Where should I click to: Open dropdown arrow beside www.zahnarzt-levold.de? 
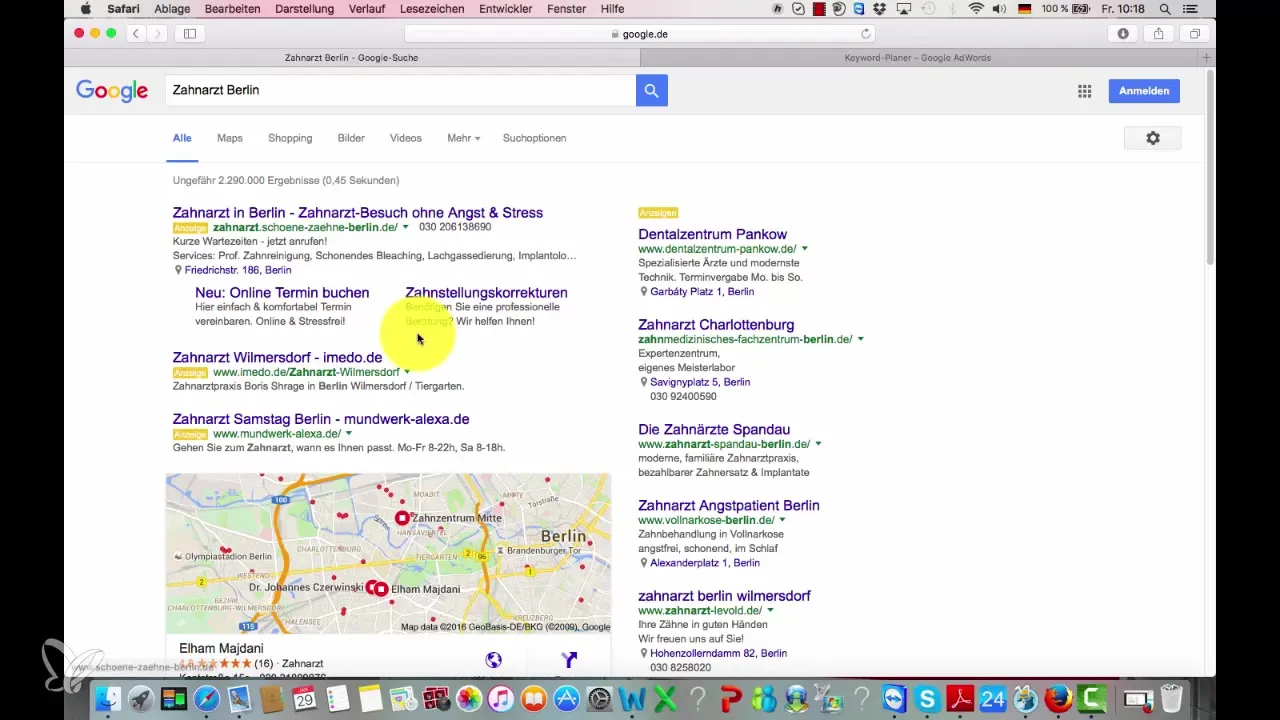pos(770,611)
